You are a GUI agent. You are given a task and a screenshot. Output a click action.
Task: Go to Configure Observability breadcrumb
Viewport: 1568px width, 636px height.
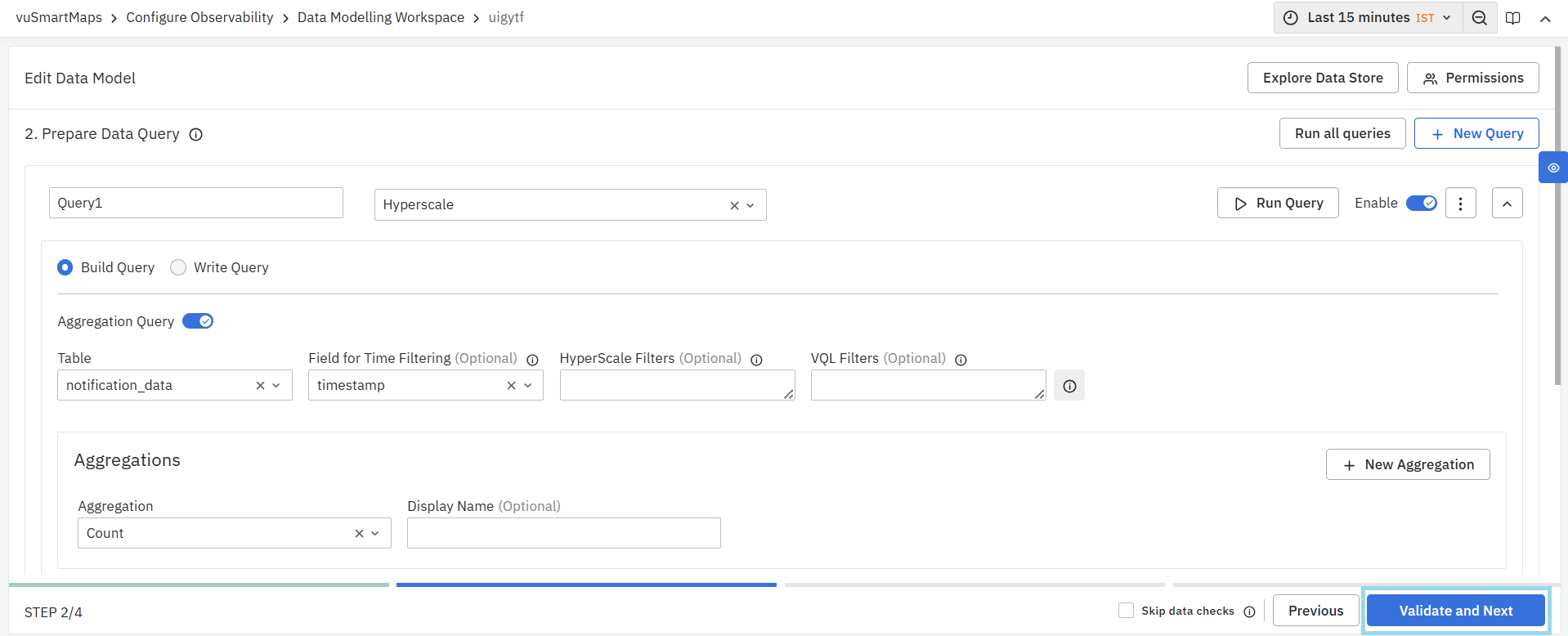click(199, 18)
